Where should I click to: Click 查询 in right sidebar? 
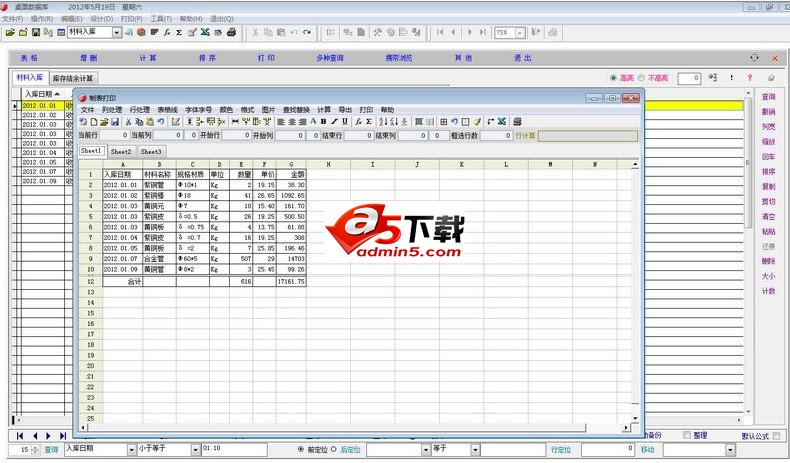click(768, 97)
